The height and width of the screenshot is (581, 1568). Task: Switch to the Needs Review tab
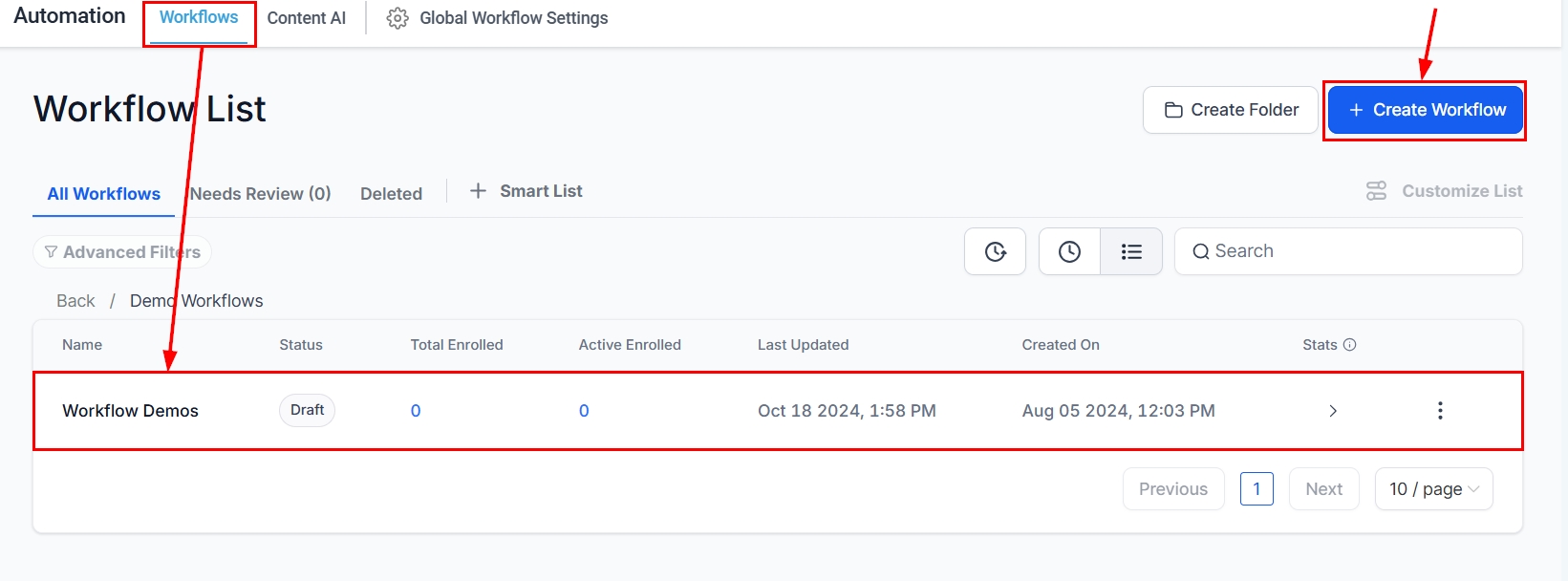260,194
